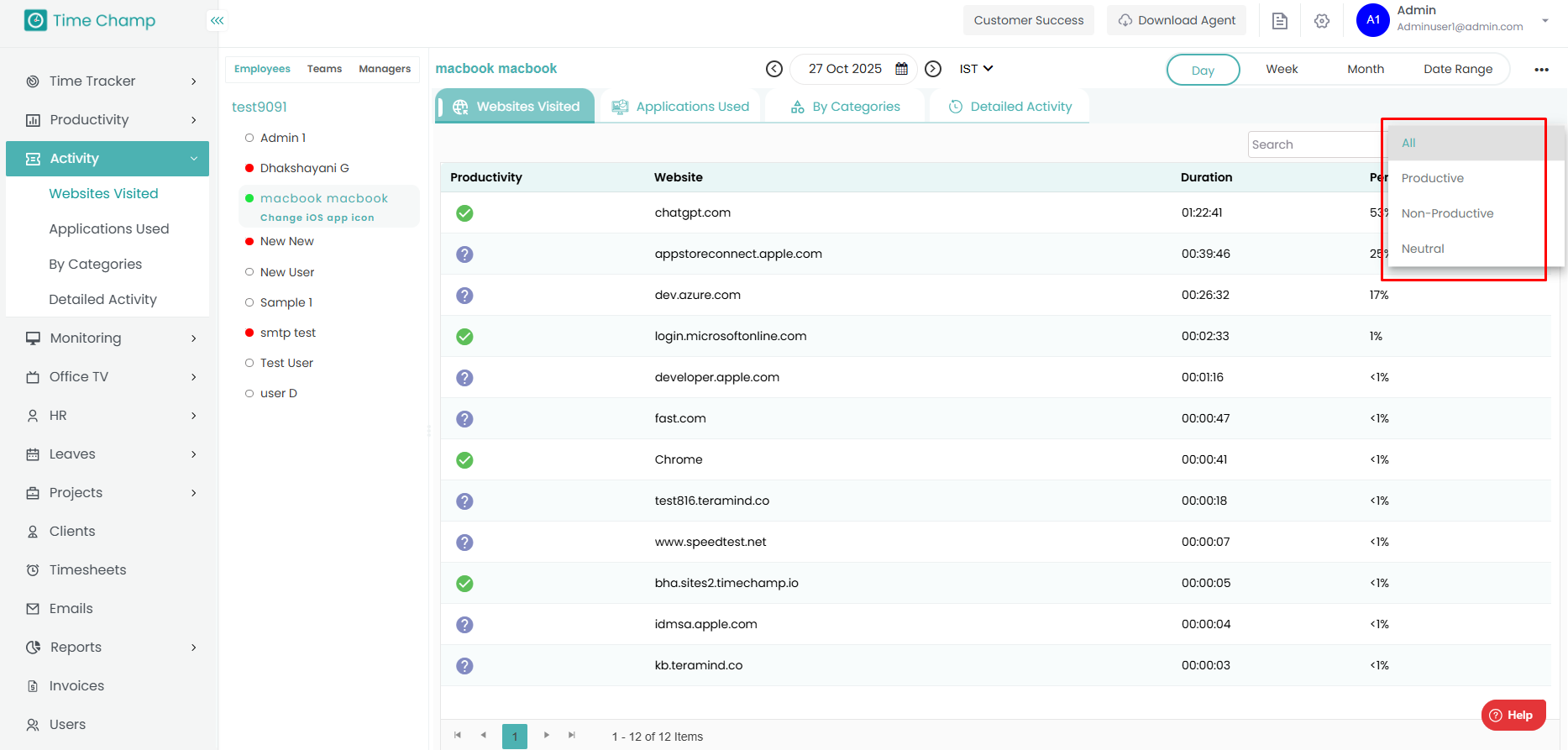
Task: Click the Download Agent button
Action: (1177, 20)
